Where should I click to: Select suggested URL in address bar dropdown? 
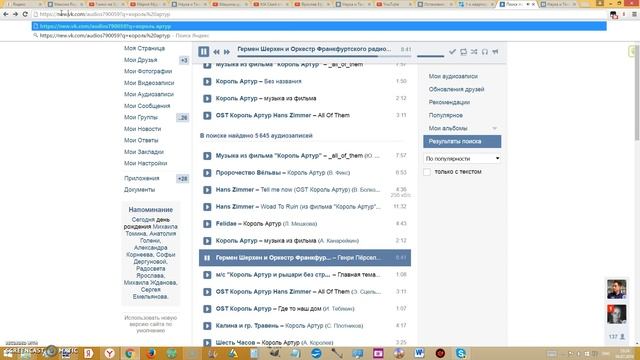coord(319,26)
